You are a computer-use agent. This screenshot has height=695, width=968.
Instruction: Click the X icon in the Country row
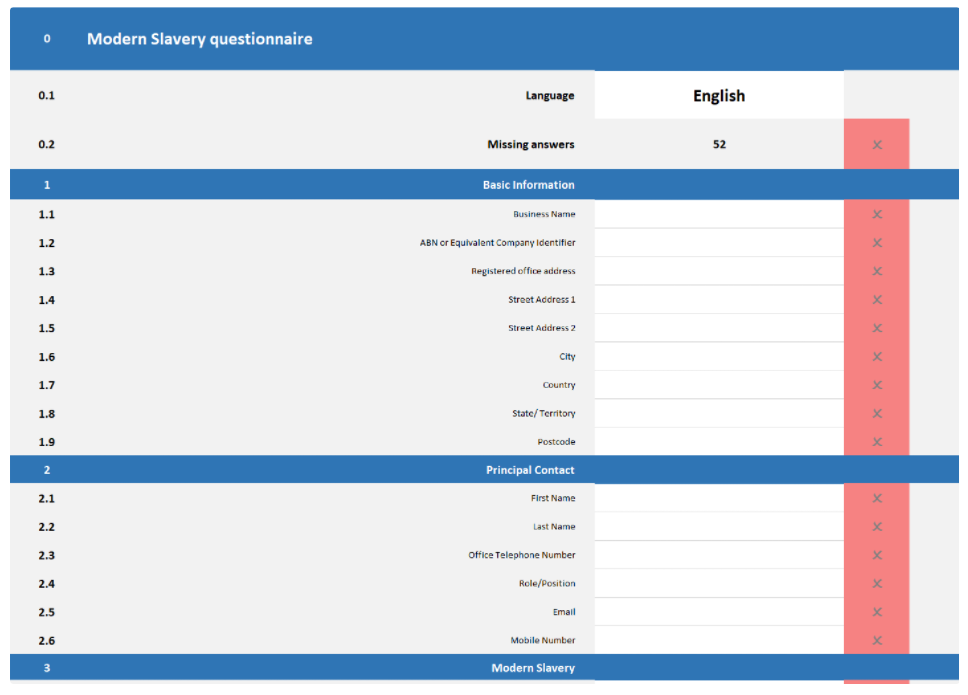click(877, 385)
